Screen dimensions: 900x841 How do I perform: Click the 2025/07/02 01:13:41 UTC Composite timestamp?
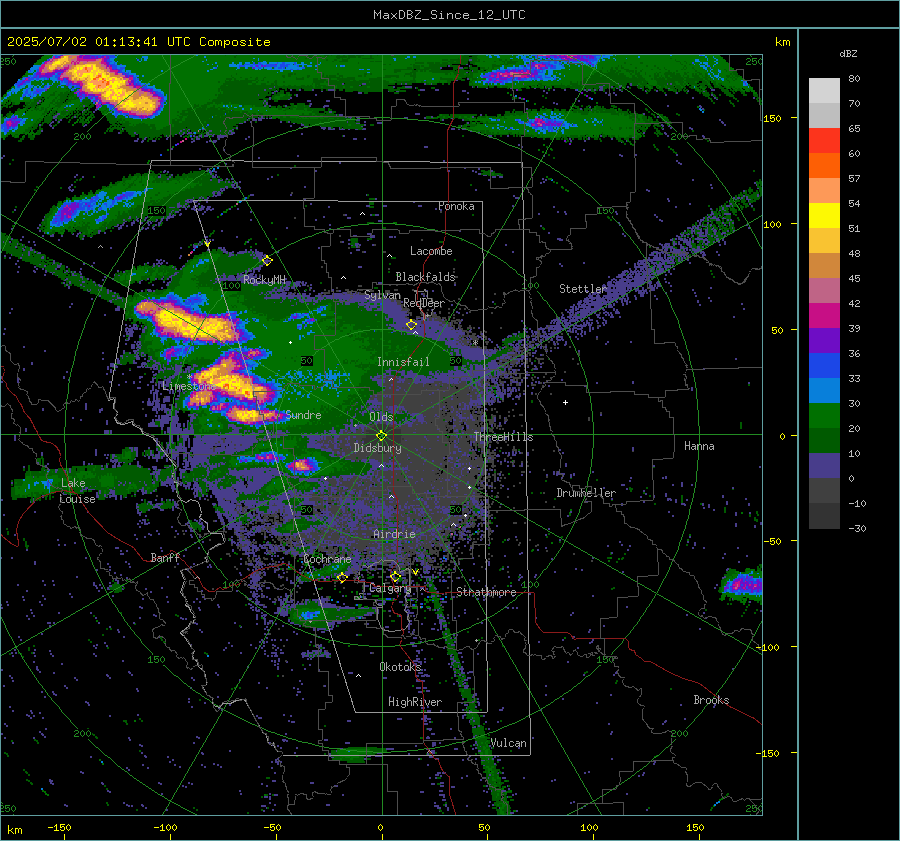138,42
